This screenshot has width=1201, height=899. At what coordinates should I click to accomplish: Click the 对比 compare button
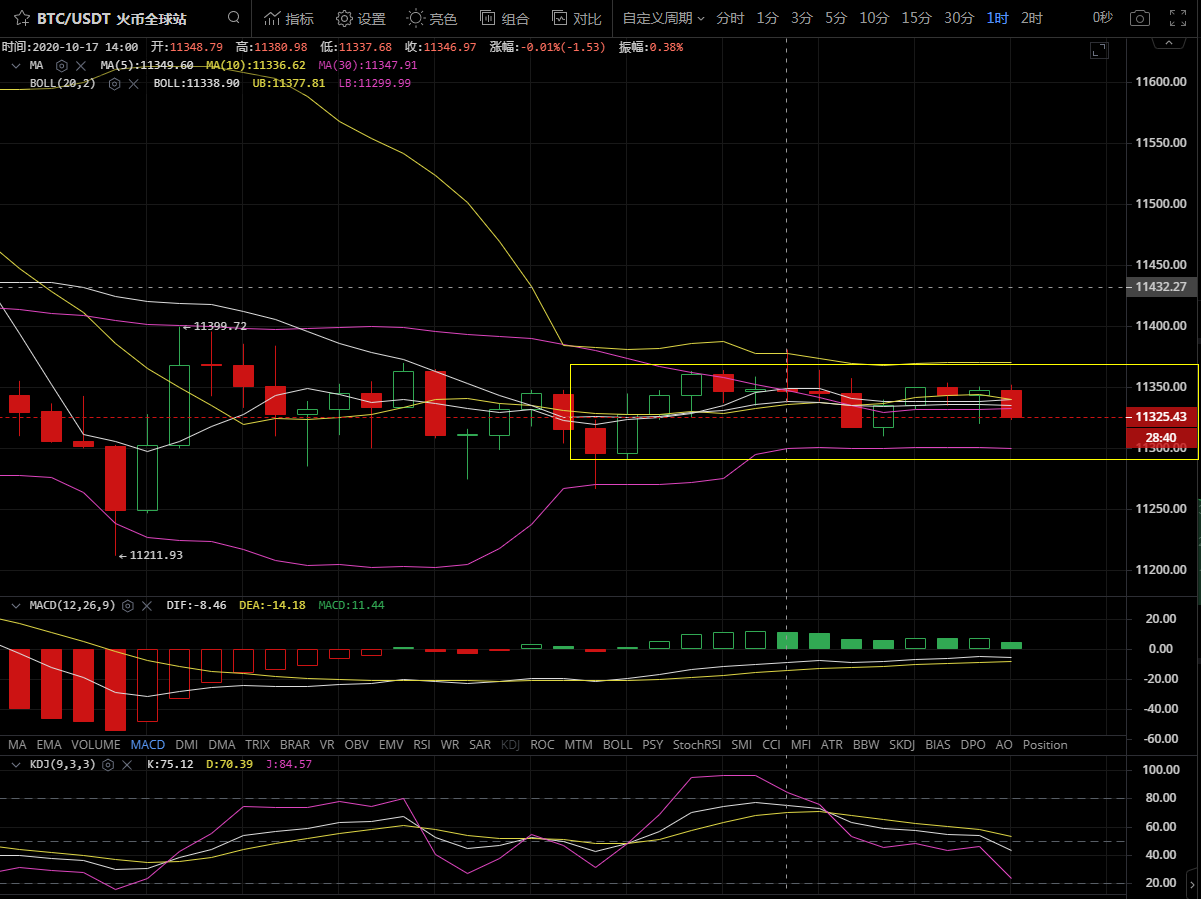[577, 18]
